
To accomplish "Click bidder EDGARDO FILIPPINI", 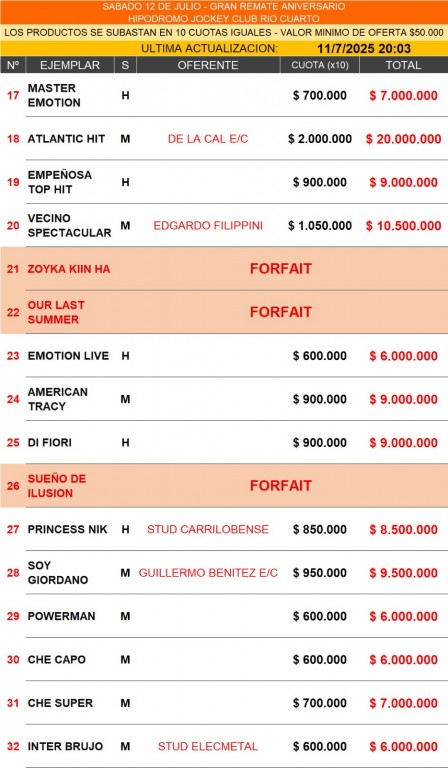I will 208,226.
